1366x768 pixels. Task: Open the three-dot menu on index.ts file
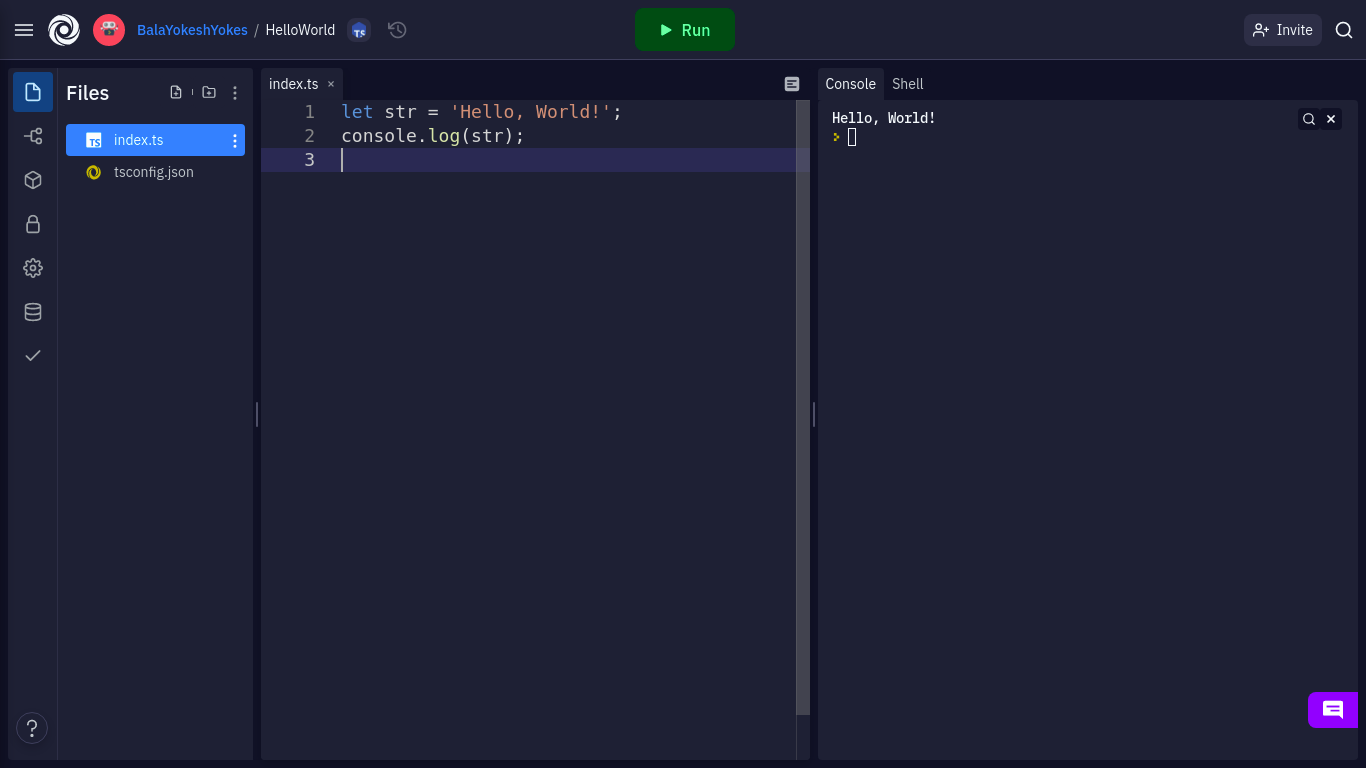pos(234,140)
